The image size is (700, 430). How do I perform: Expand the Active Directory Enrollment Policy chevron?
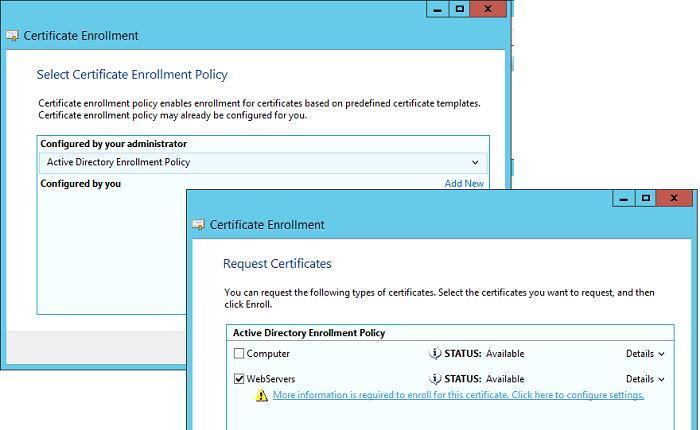pos(475,163)
